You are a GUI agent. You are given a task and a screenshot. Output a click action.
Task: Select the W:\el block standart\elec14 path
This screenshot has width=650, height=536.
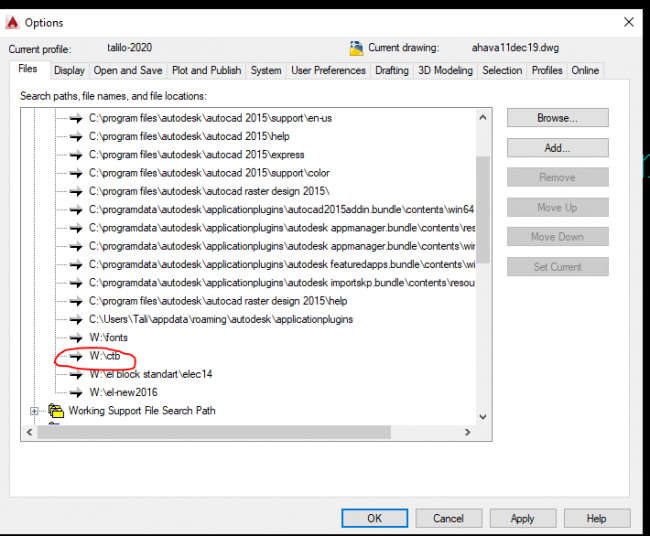pyautogui.click(x=151, y=374)
